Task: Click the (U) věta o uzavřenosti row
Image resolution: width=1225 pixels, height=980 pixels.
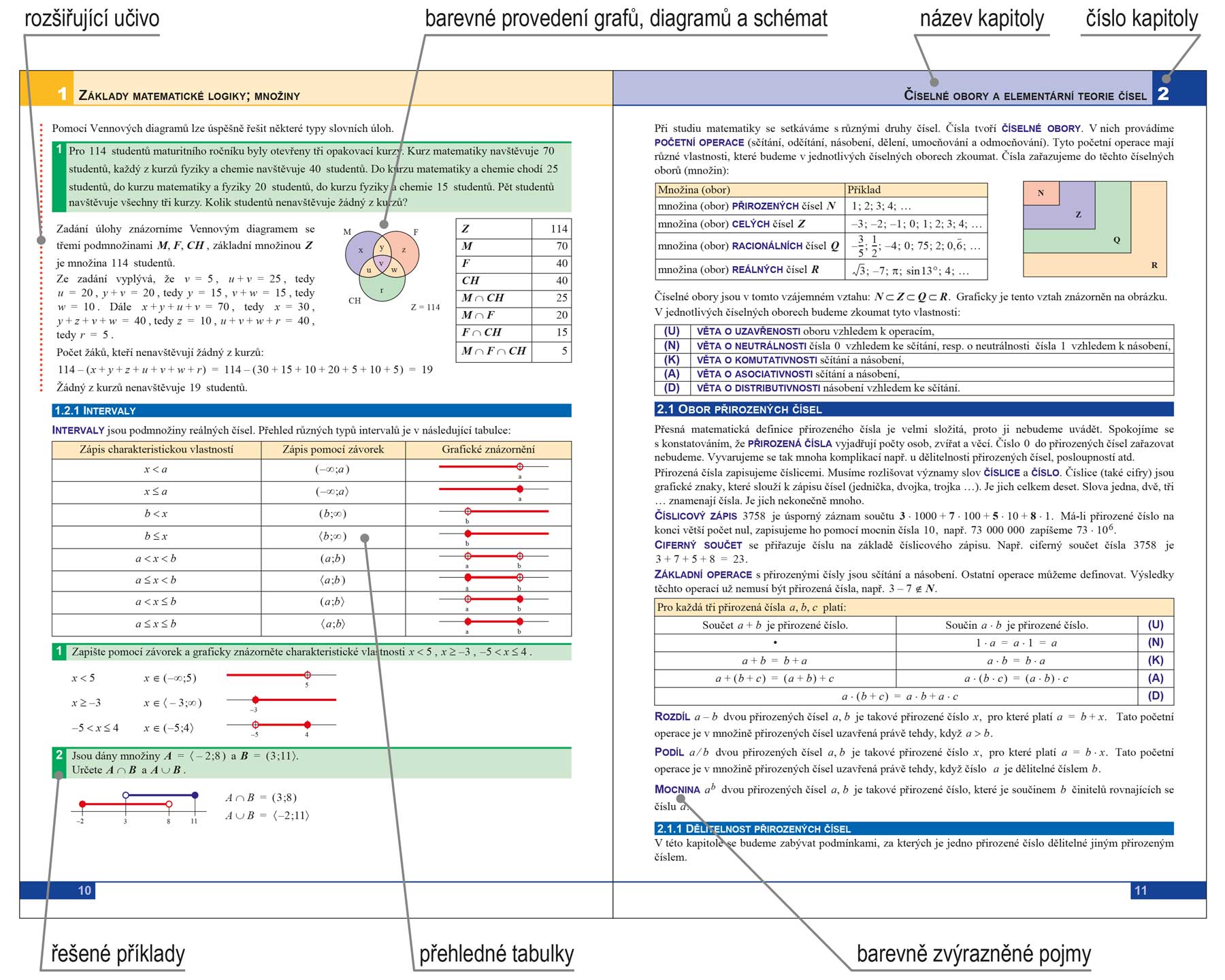Action: tap(914, 331)
